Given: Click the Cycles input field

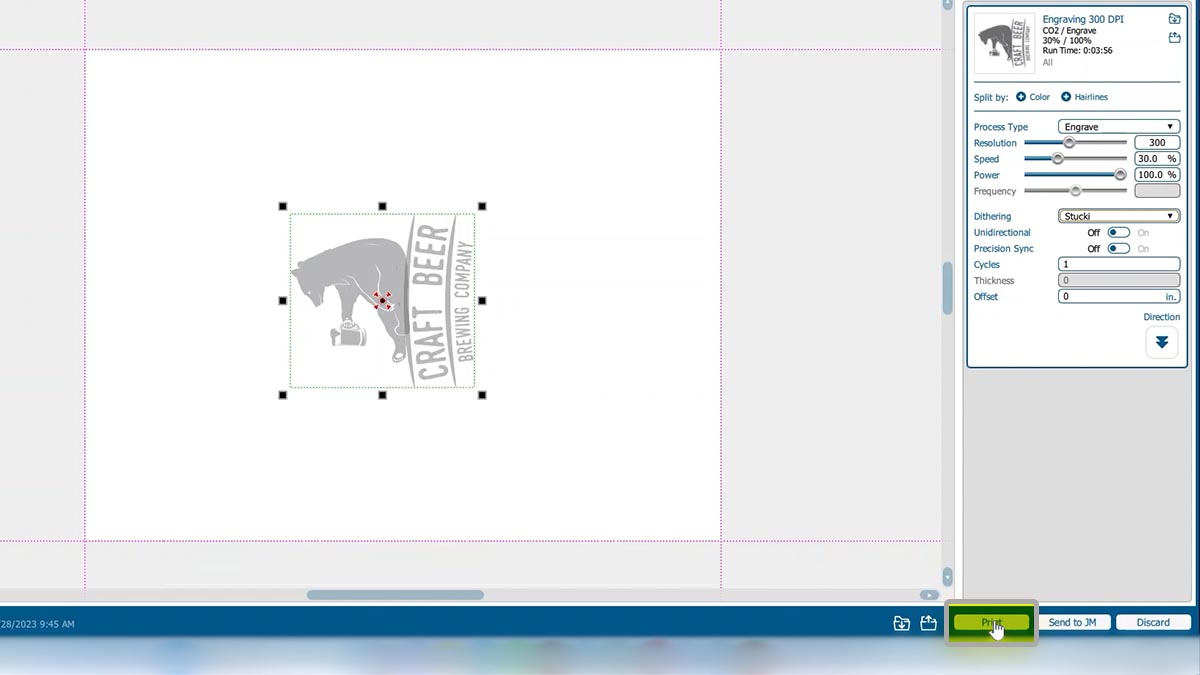Looking at the screenshot, I should pyautogui.click(x=1118, y=263).
